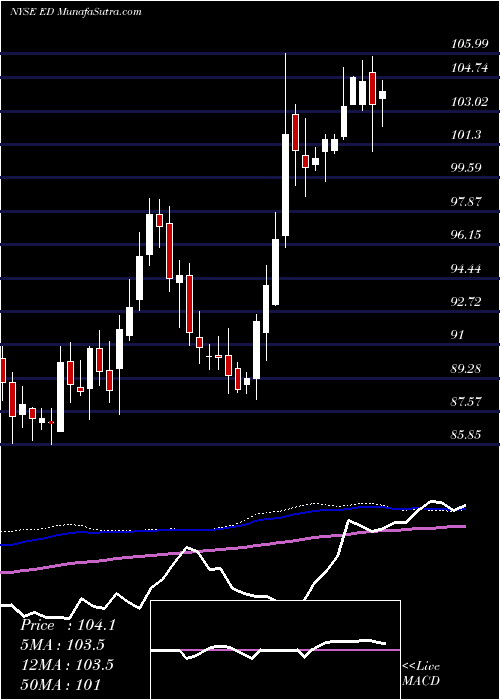
Task: Click the 103.02 price axis label
Action: (x=469, y=102)
